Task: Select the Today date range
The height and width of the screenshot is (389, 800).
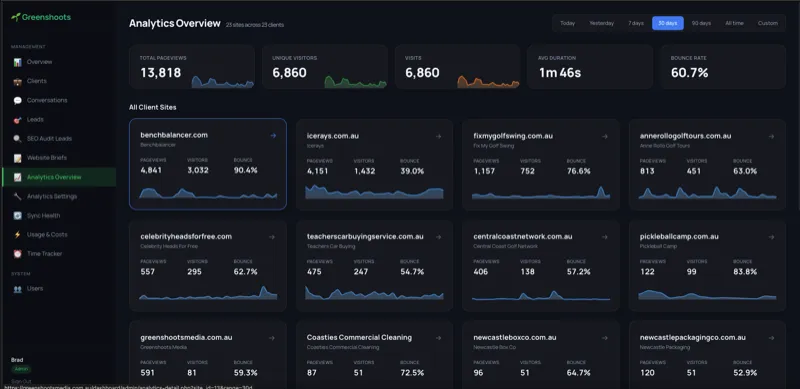Action: [x=567, y=23]
